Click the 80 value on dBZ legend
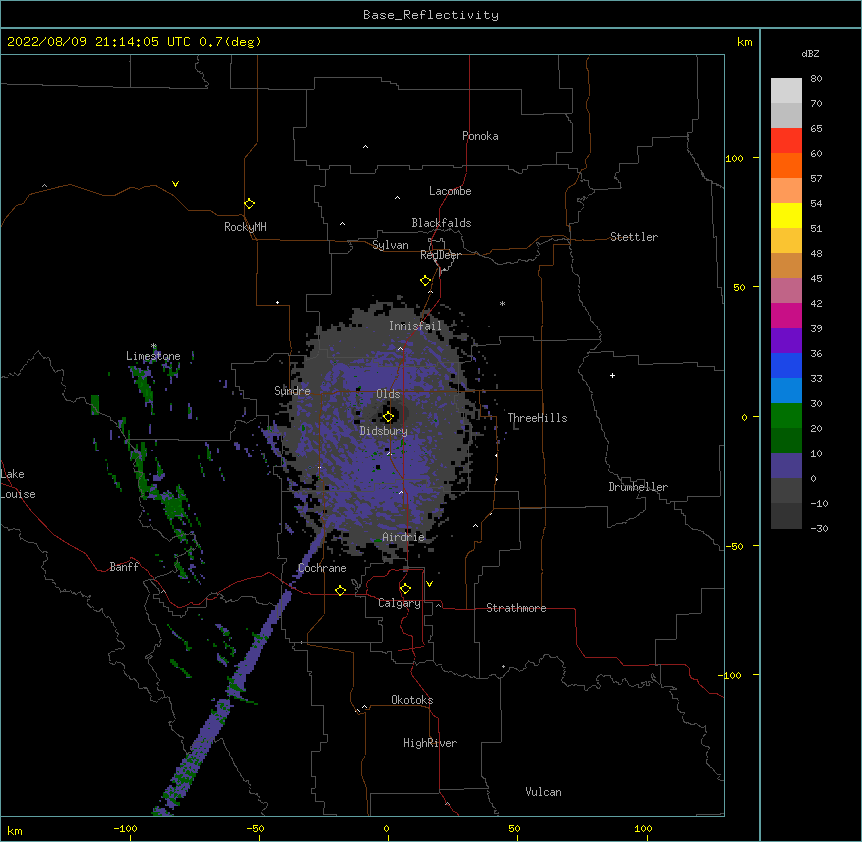 click(816, 79)
